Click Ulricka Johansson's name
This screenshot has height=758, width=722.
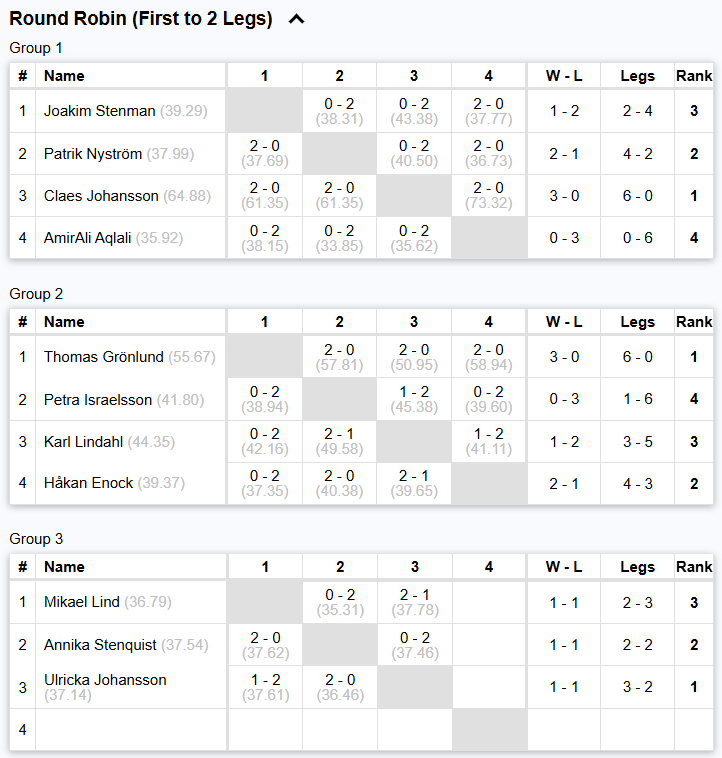pyautogui.click(x=105, y=680)
